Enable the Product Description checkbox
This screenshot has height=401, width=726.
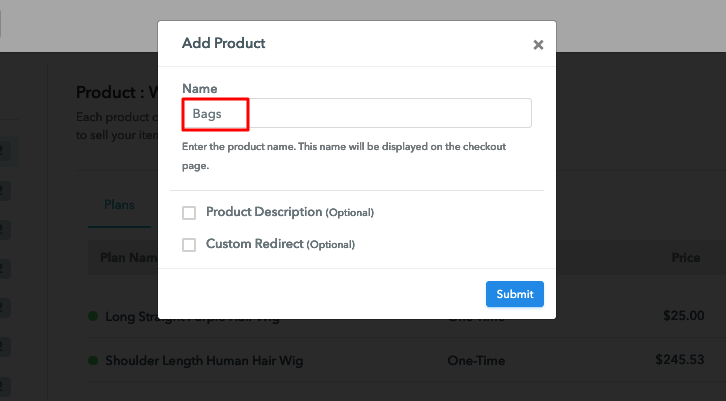pos(189,213)
